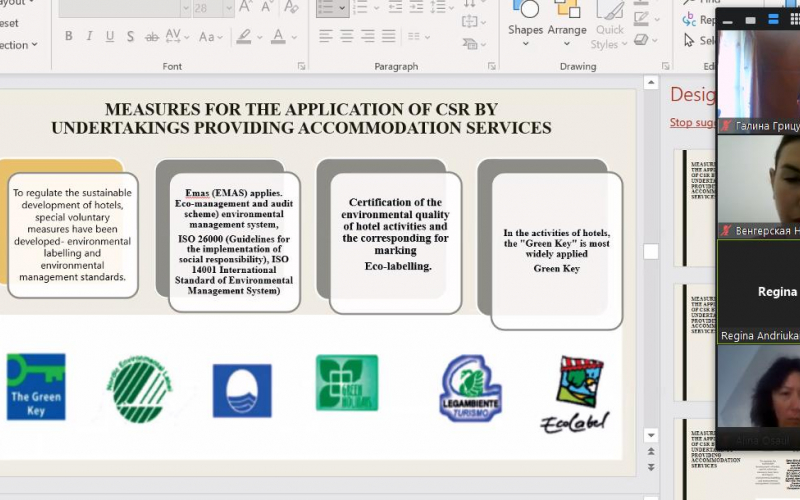Open Add or Remove Columns dropdown
Image resolution: width=800 pixels, height=500 pixels.
click(x=418, y=37)
